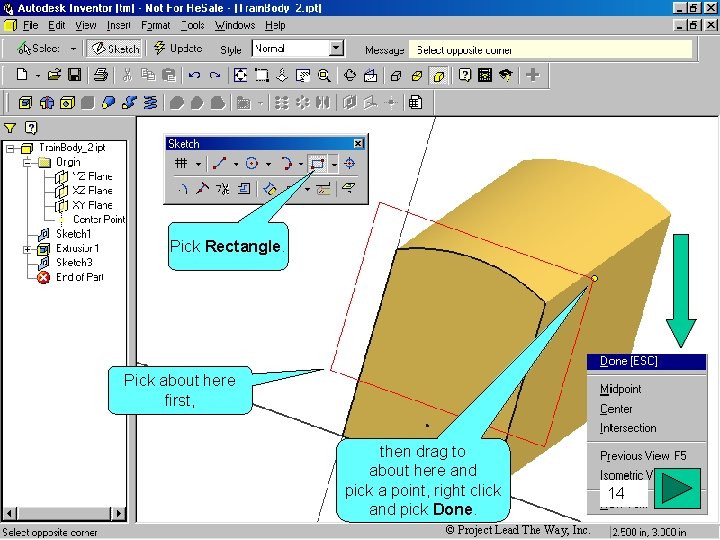Click the Revolve feature icon

pos(46,102)
